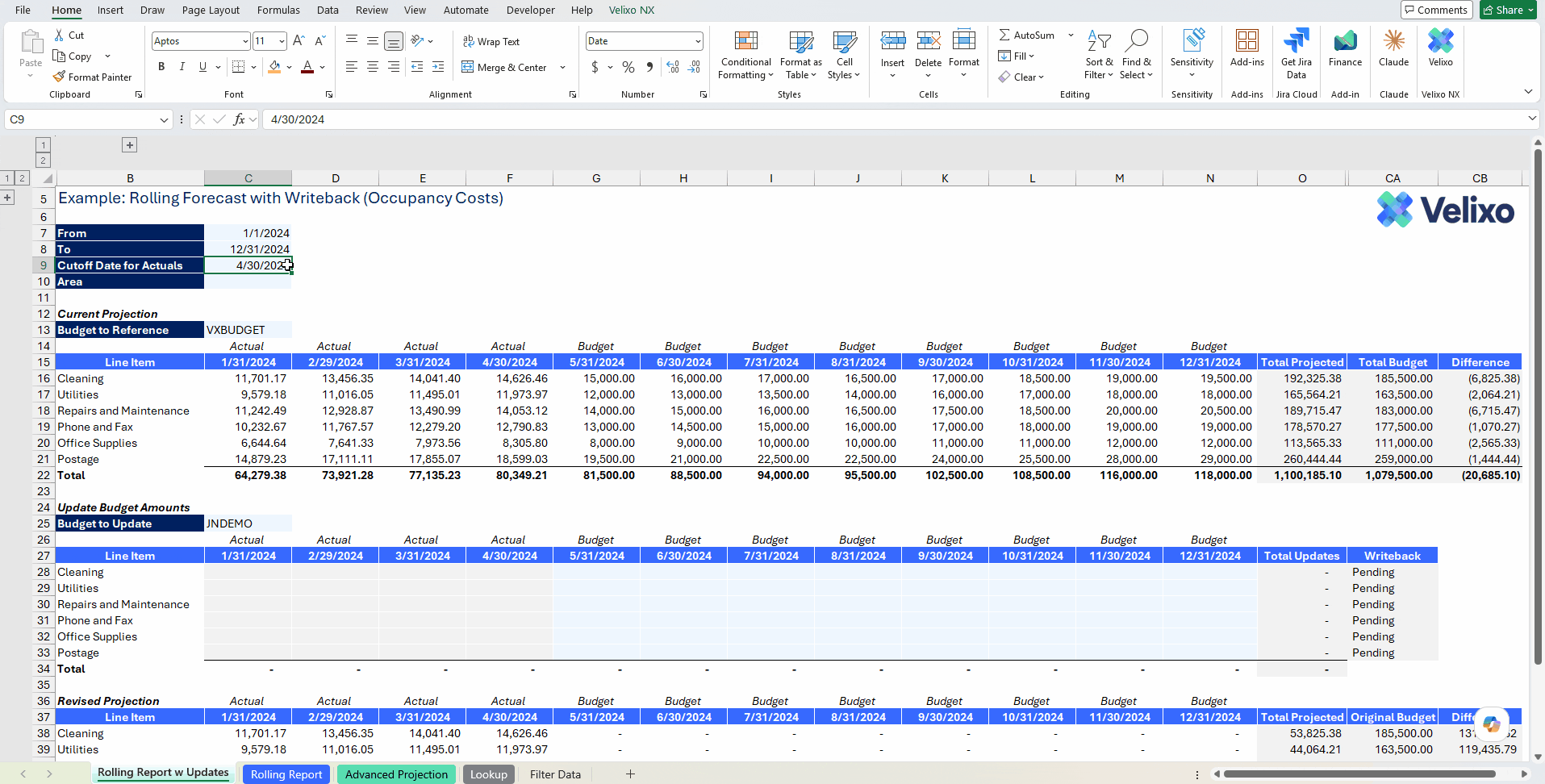Click the Fill button
1545x784 pixels.
[x=1017, y=56]
